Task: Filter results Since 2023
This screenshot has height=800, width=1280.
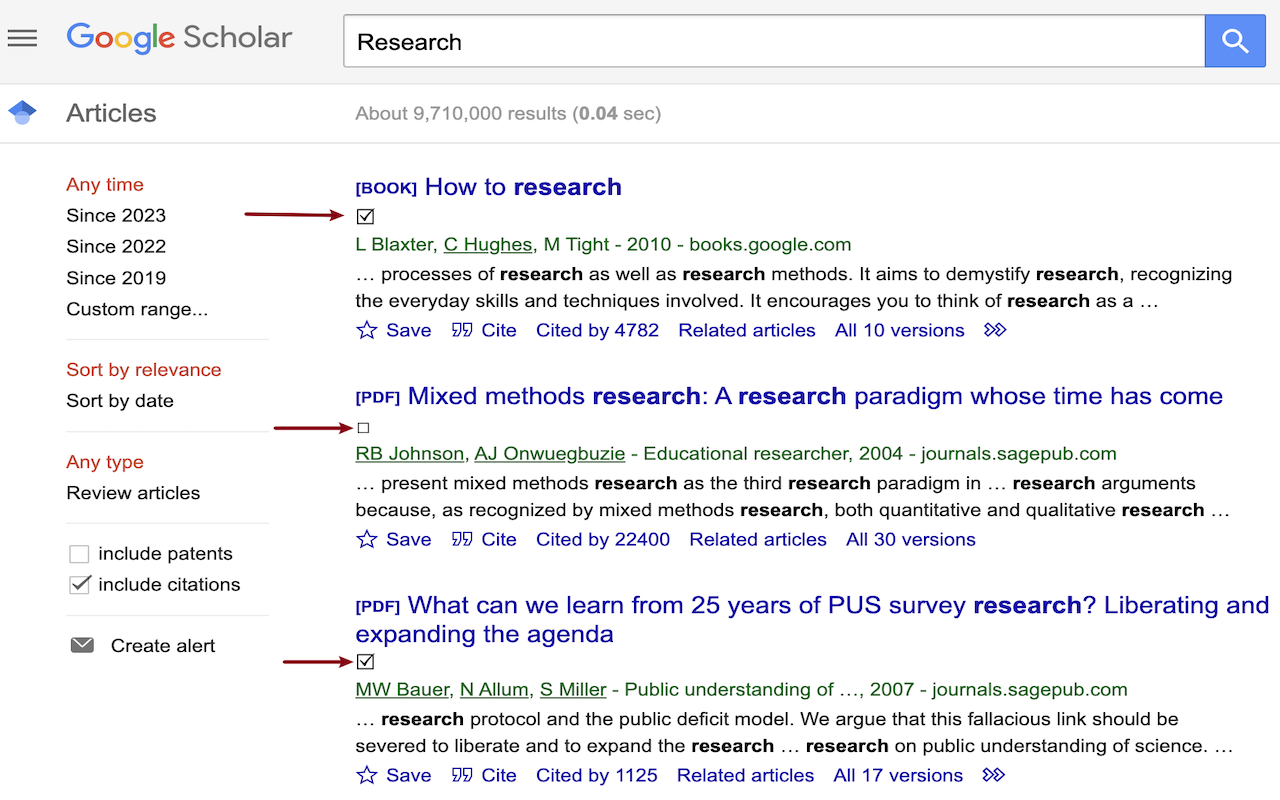Action: [116, 215]
